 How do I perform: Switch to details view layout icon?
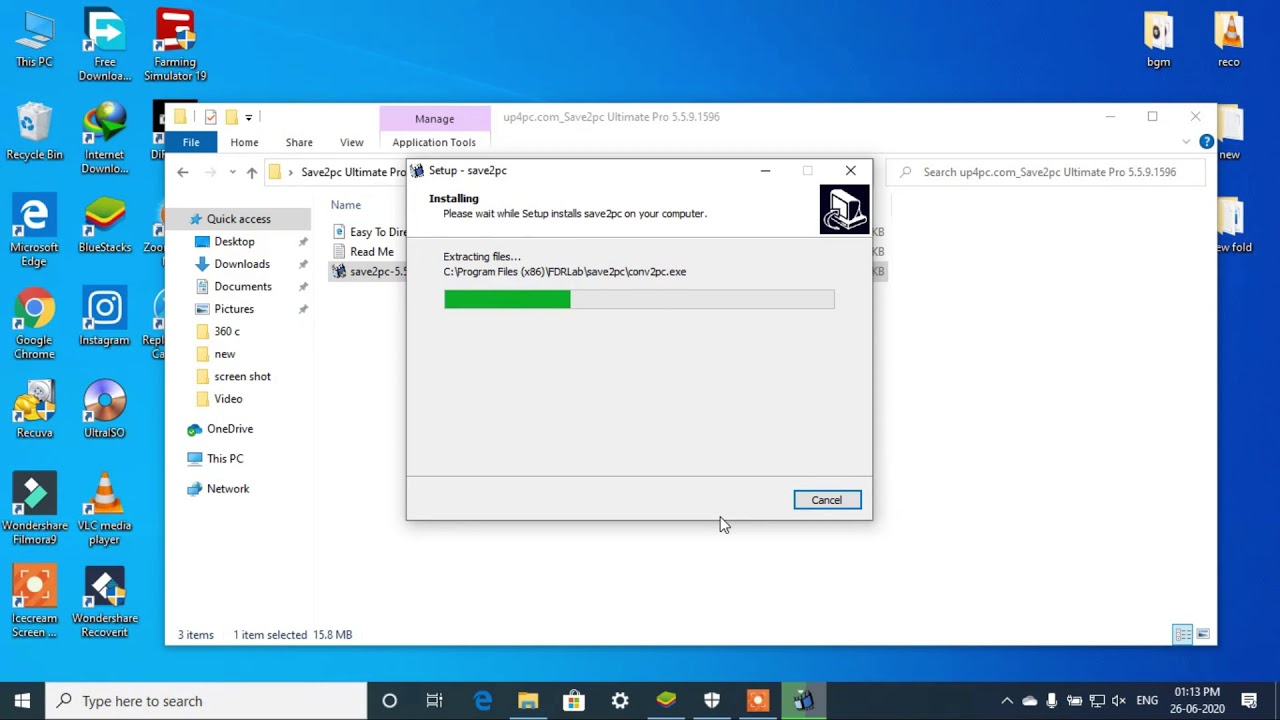pyautogui.click(x=1183, y=634)
